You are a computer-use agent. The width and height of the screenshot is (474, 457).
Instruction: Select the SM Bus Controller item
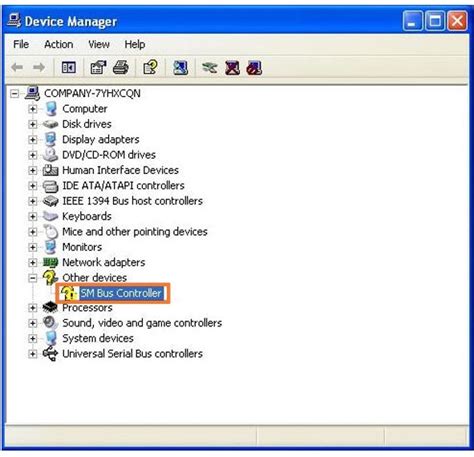[x=121, y=293]
